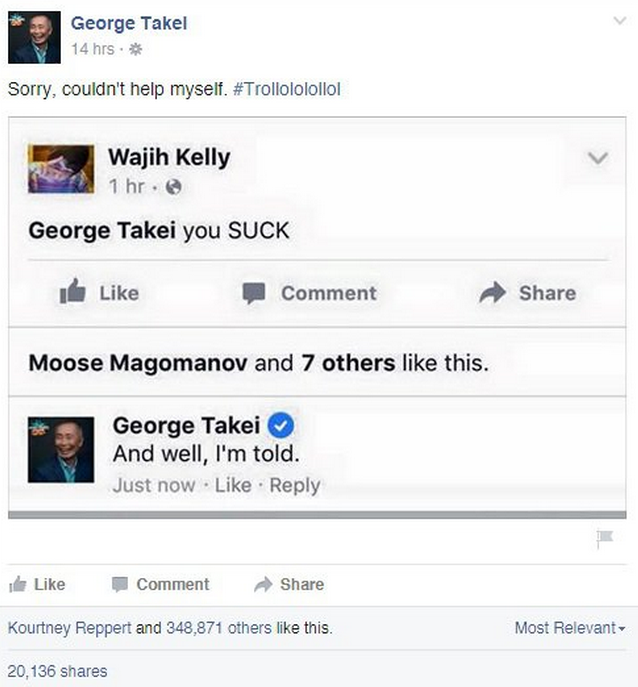This screenshot has width=638, height=687.
Task: Click the blue verified badge beside the commenter's name
Action: (x=282, y=426)
